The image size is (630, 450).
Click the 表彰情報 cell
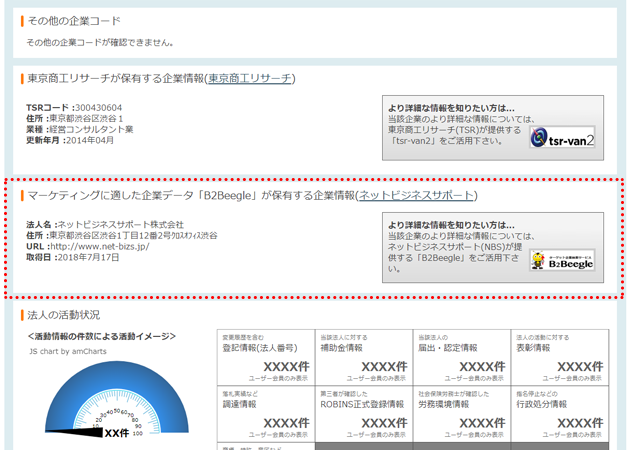point(560,357)
